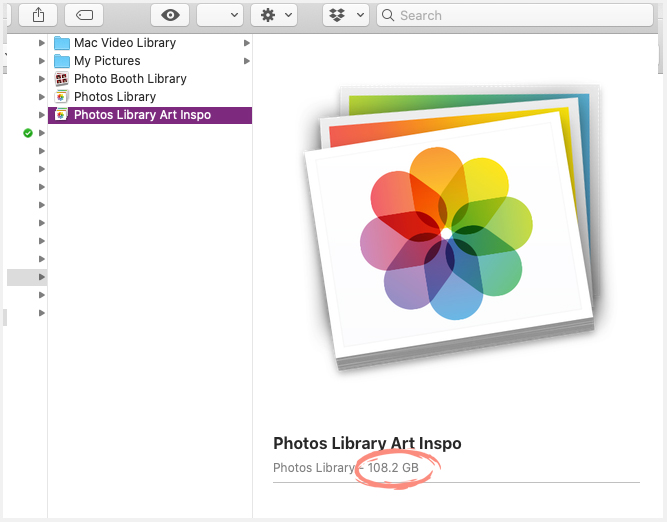Click the magnifying glass search icon
Image resolution: width=667 pixels, height=522 pixels.
[x=388, y=15]
